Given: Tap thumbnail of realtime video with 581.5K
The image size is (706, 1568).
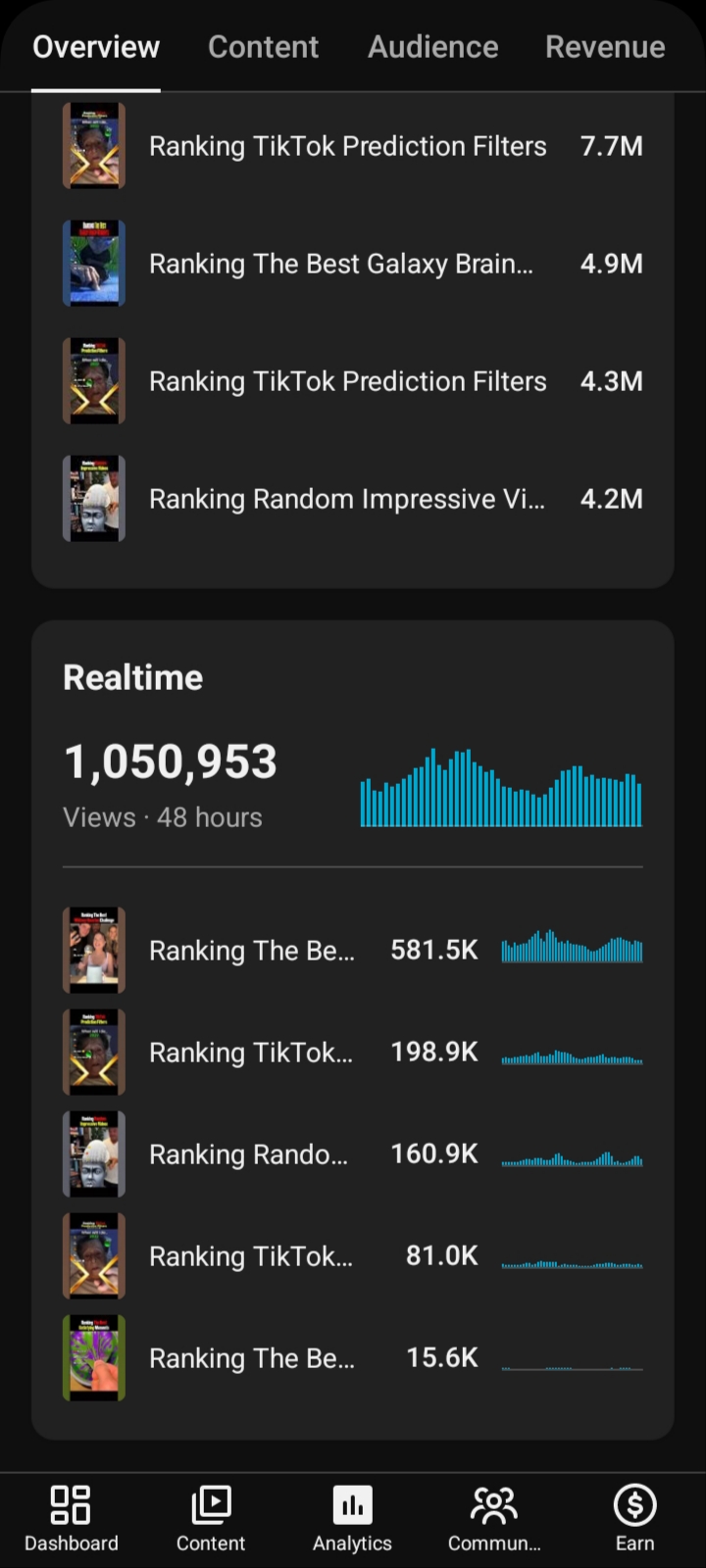Looking at the screenshot, I should click(94, 951).
